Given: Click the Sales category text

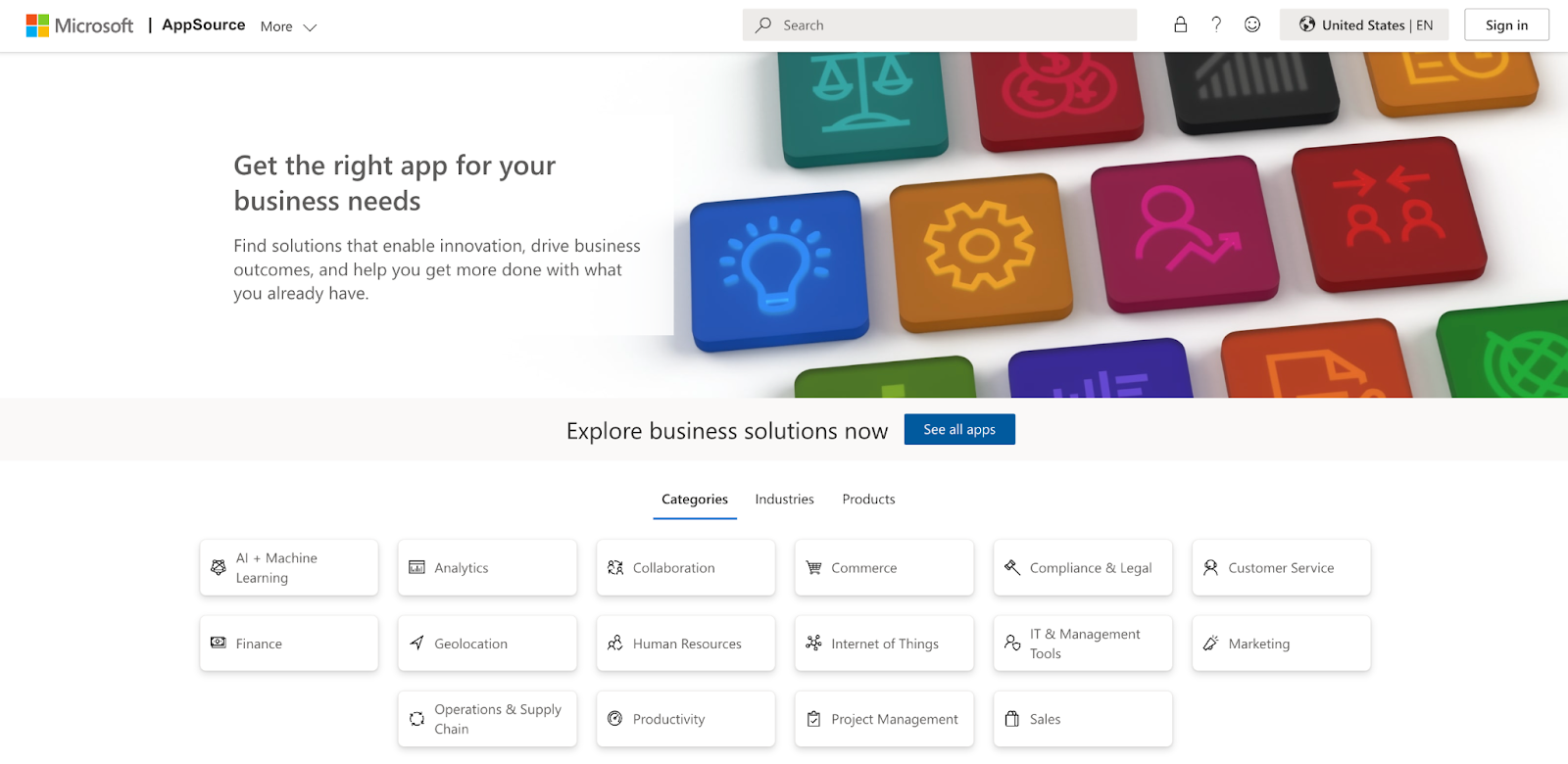Looking at the screenshot, I should [1045, 719].
